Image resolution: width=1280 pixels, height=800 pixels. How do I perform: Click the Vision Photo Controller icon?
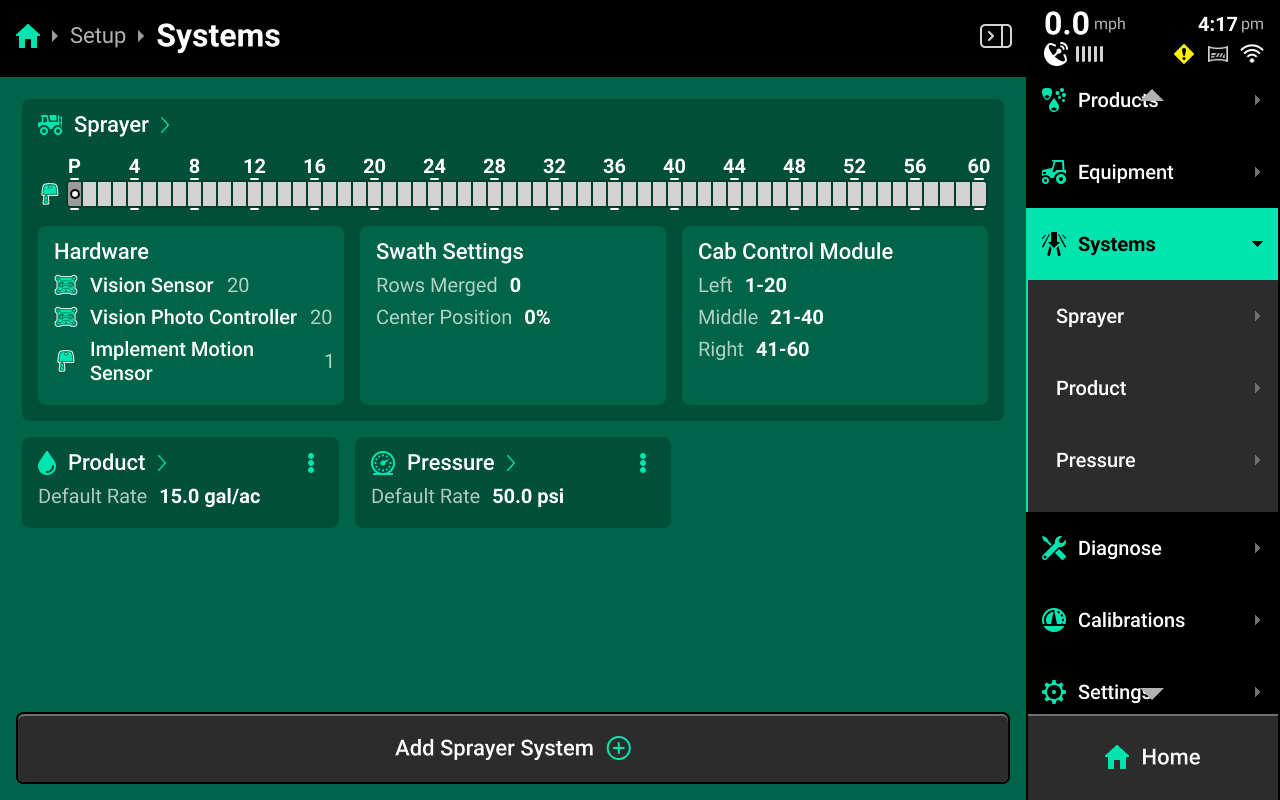click(x=66, y=318)
